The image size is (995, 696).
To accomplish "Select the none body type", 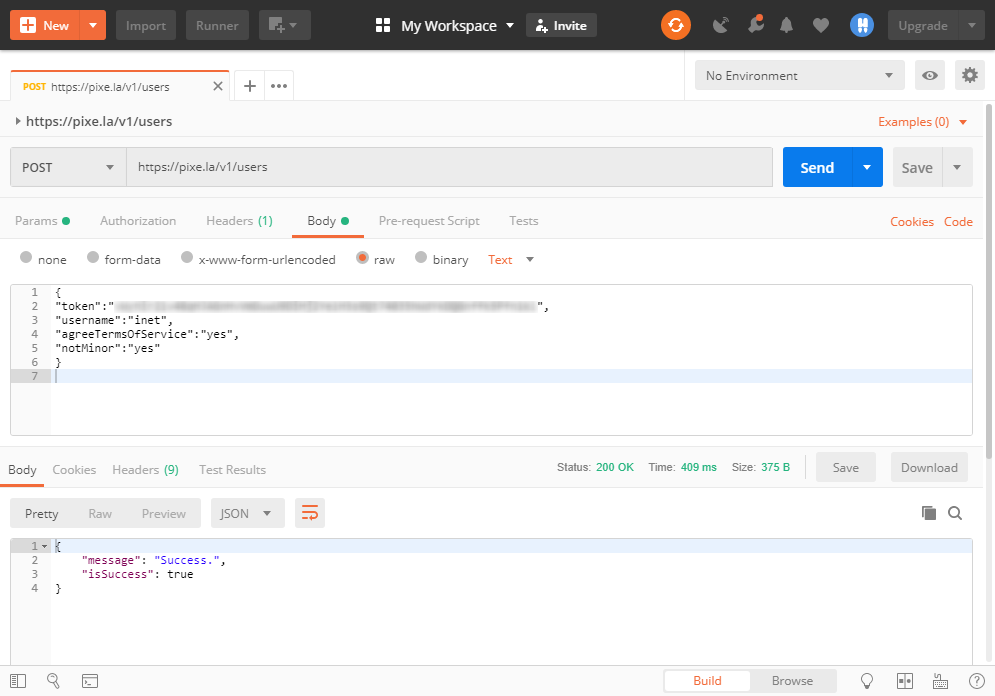I will [26, 257].
